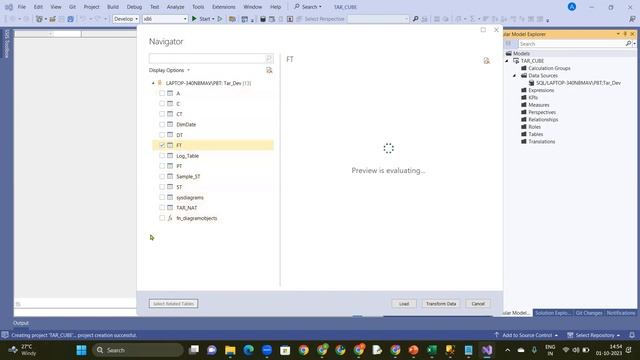
Task: Click the feedback icon at toolbar's far right
Action: (632, 19)
